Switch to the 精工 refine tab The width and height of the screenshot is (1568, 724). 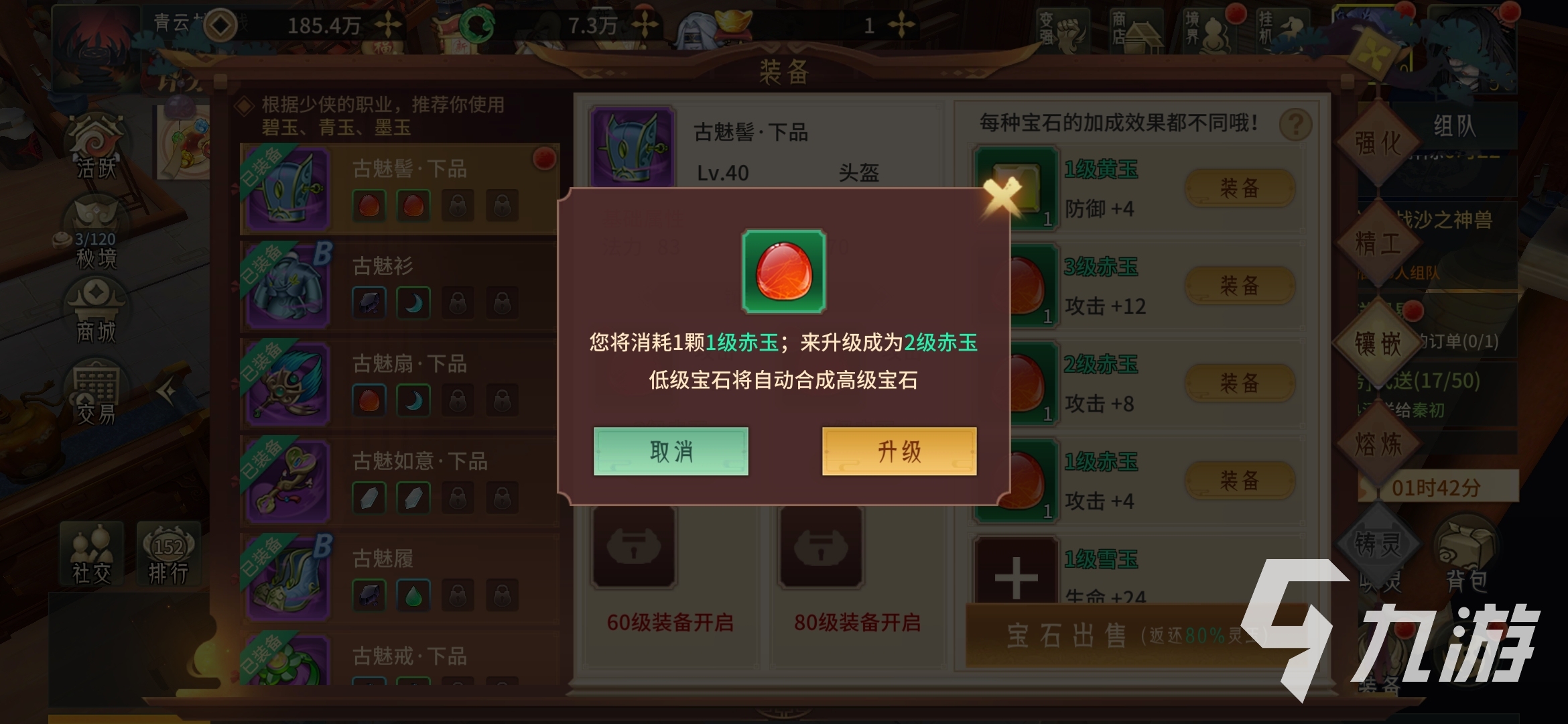click(1378, 243)
